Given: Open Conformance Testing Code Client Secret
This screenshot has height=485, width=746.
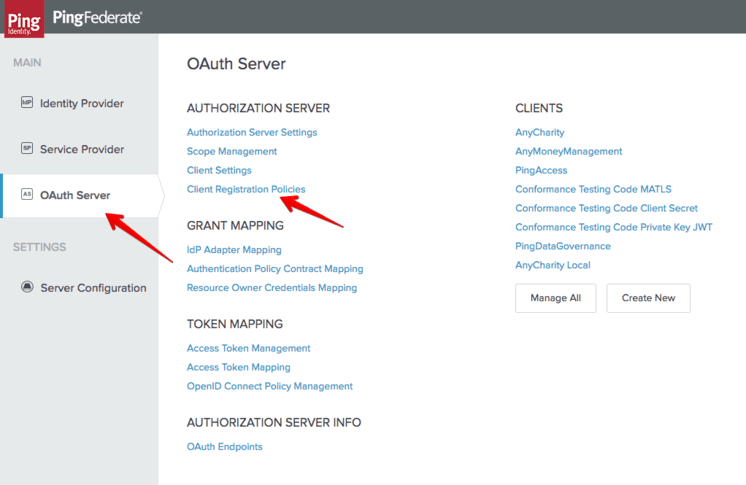Looking at the screenshot, I should (606, 208).
